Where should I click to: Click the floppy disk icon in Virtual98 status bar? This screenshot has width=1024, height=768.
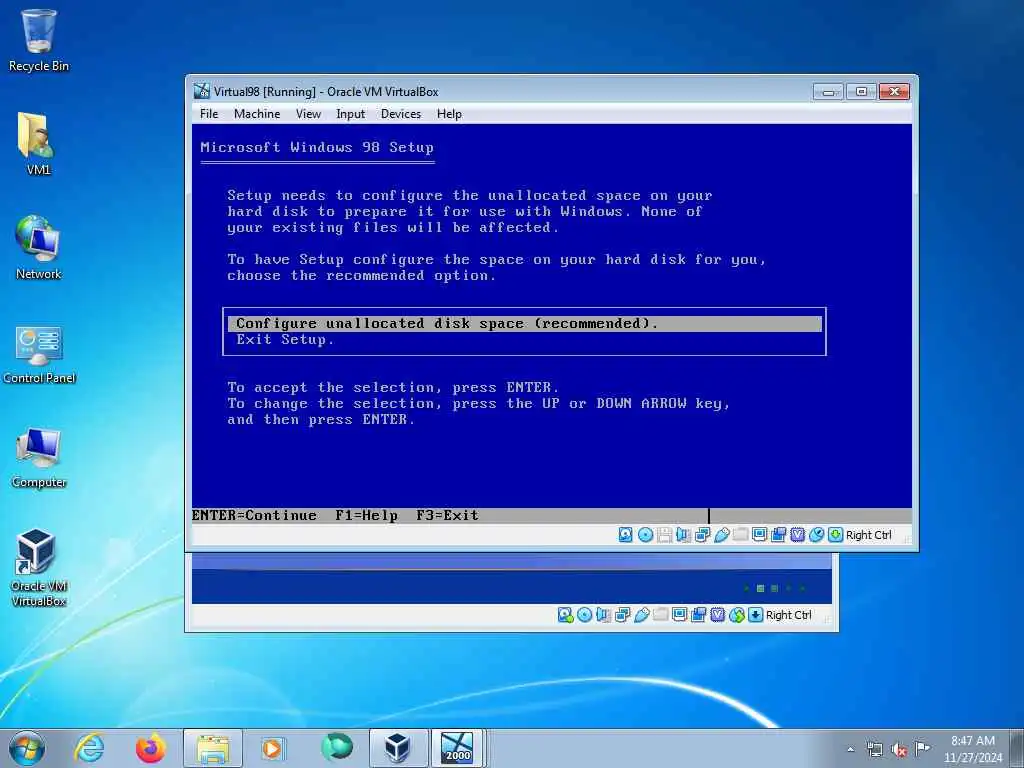point(665,535)
